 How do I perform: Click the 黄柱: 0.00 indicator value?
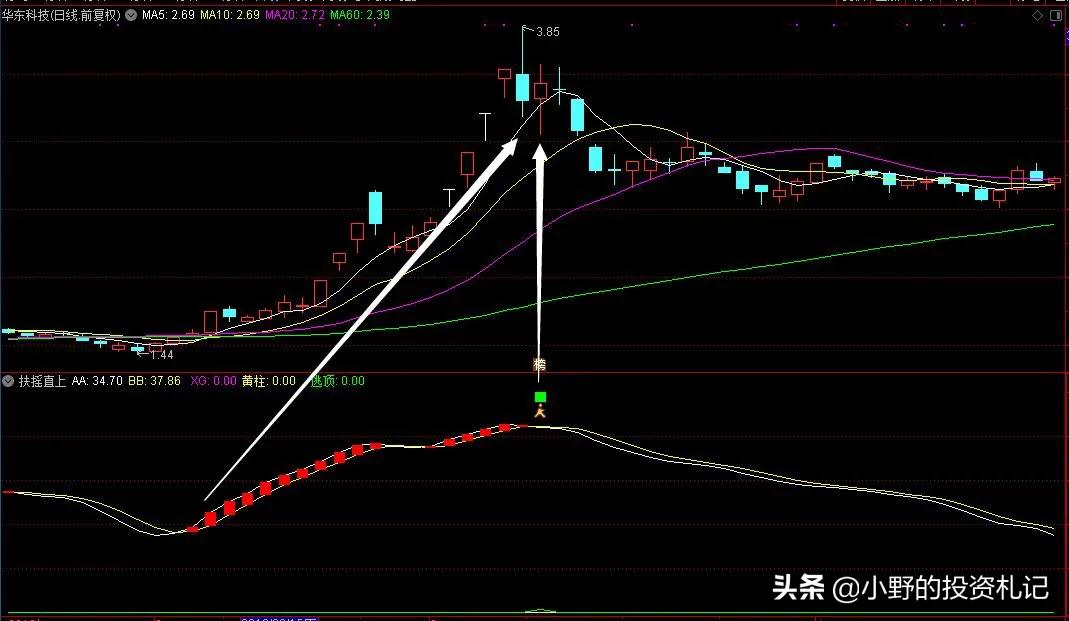(269, 381)
